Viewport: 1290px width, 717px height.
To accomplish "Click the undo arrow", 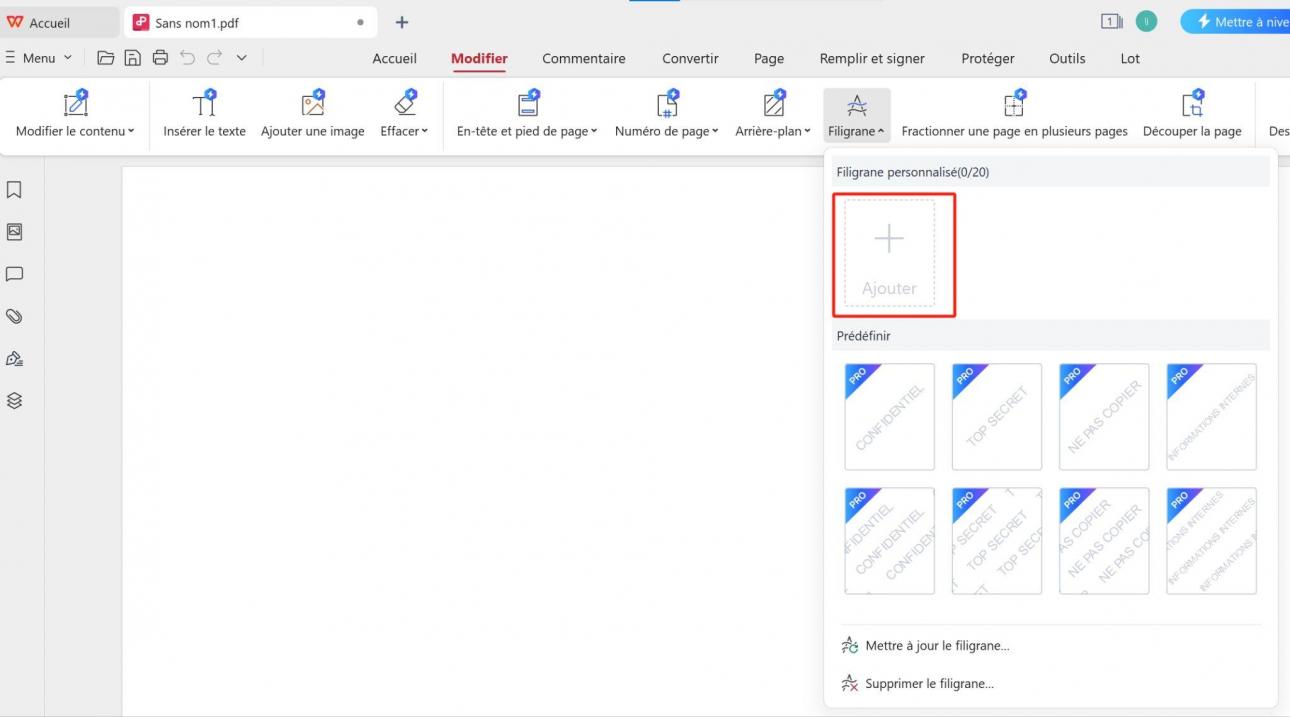I will pos(187,58).
